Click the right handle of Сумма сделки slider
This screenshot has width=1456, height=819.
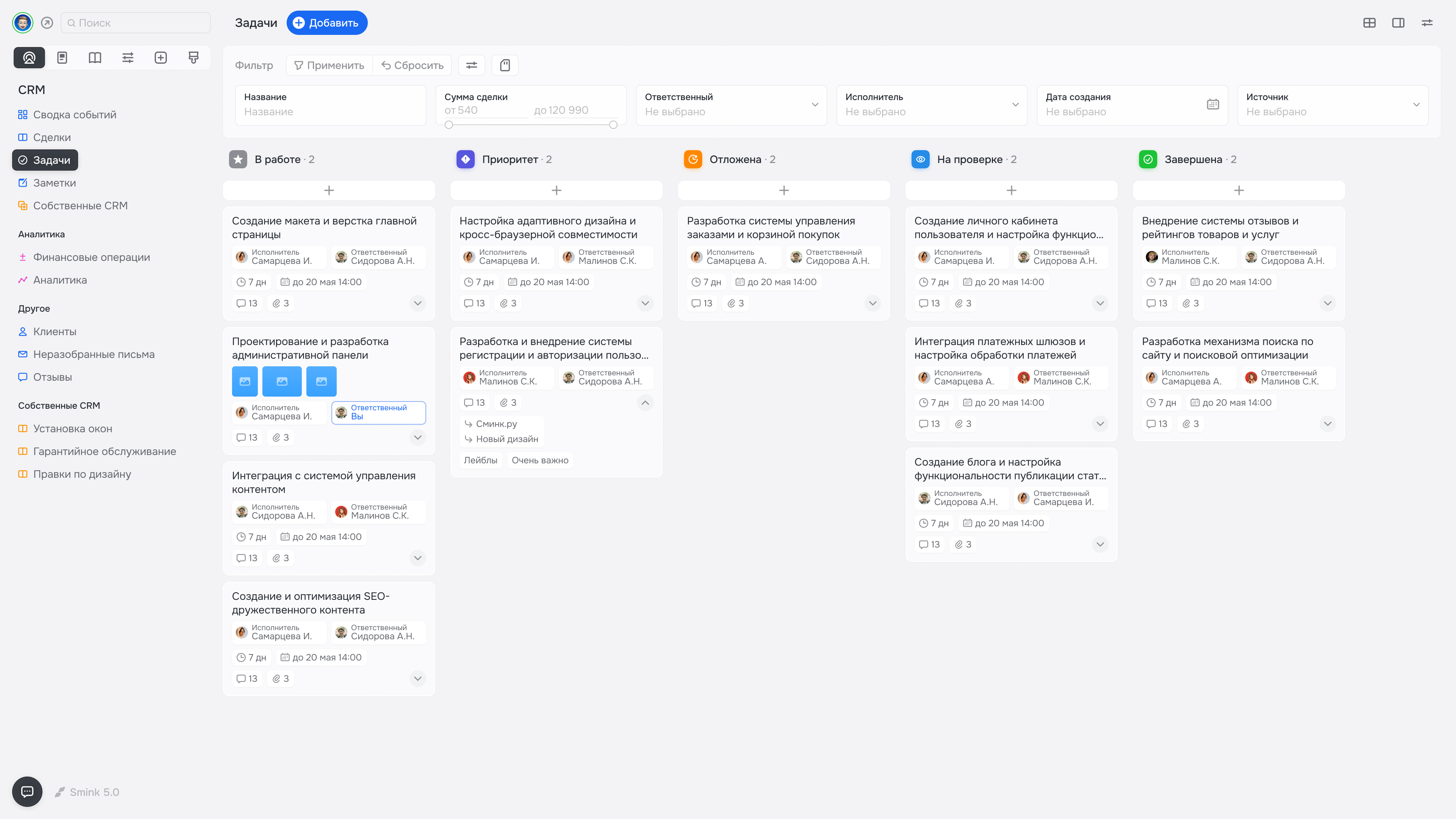(613, 125)
